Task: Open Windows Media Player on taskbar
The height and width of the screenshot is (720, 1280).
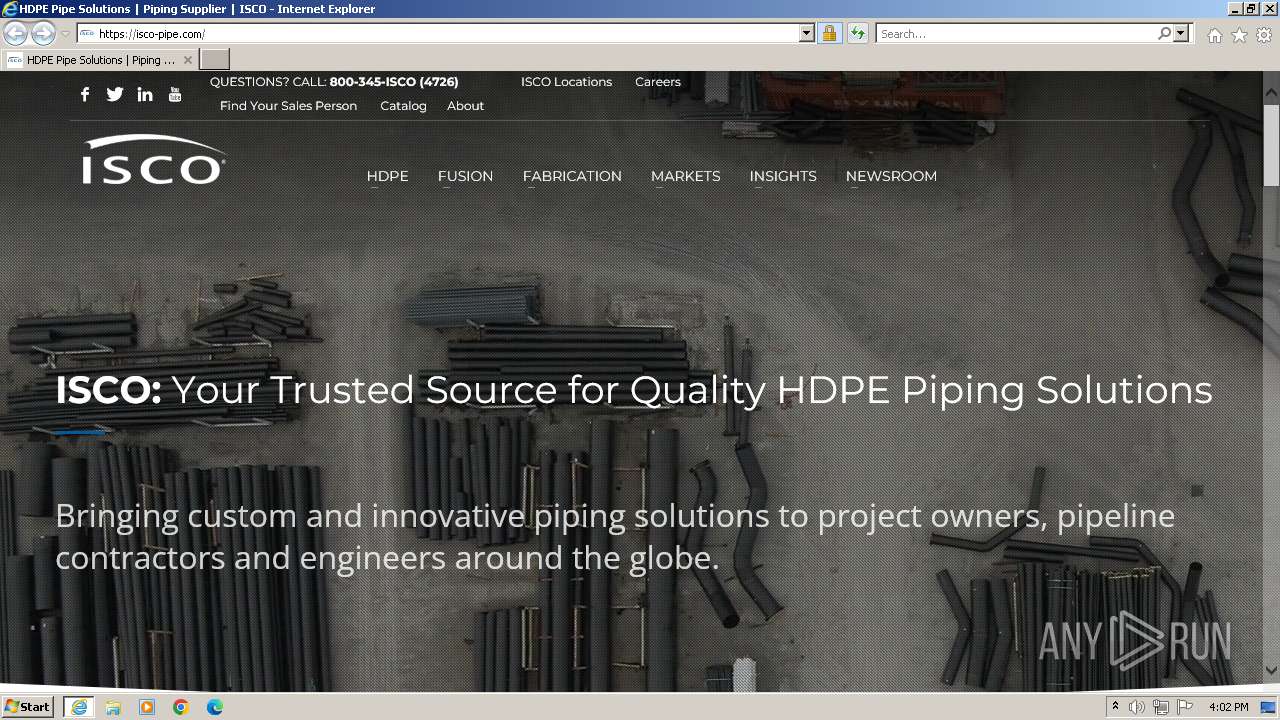Action: point(147,707)
